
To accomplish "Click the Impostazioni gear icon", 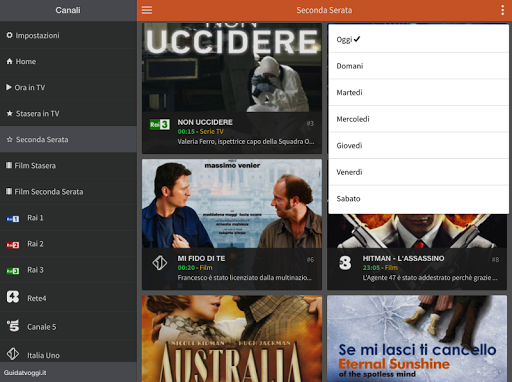I will pyautogui.click(x=9, y=35).
